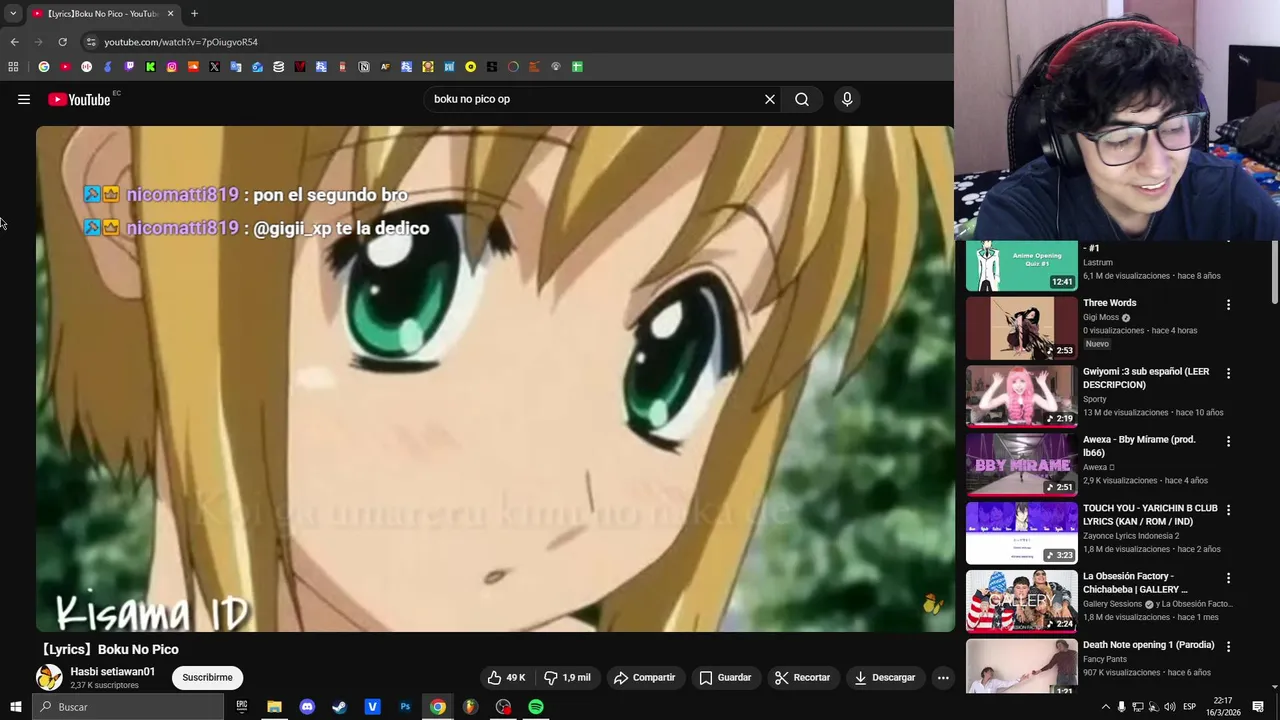View site information icon in the address bar
This screenshot has width=1280, height=720.
click(90, 42)
